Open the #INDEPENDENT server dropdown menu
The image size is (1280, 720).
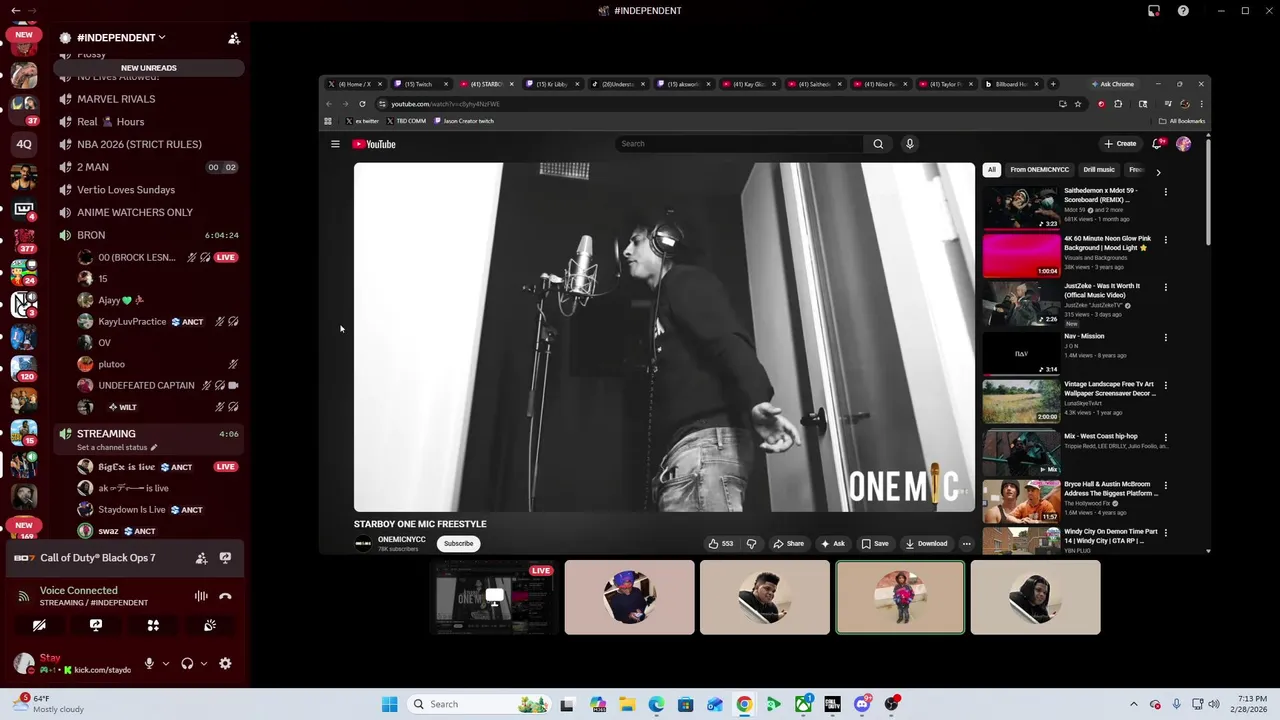pyautogui.click(x=121, y=38)
